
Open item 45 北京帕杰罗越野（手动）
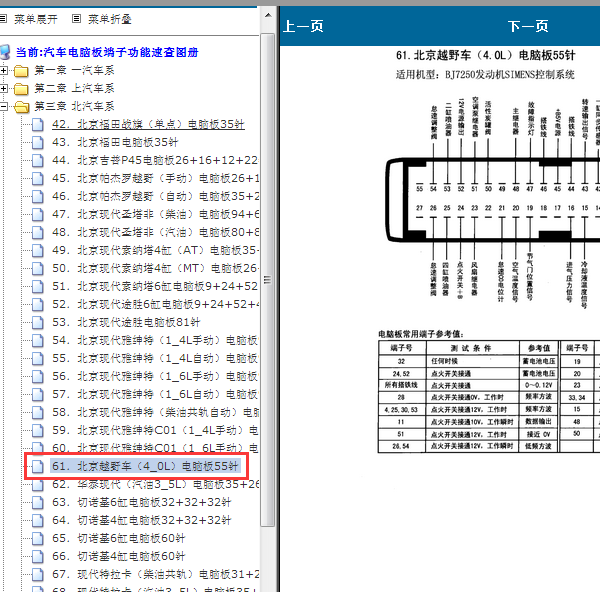point(155,178)
